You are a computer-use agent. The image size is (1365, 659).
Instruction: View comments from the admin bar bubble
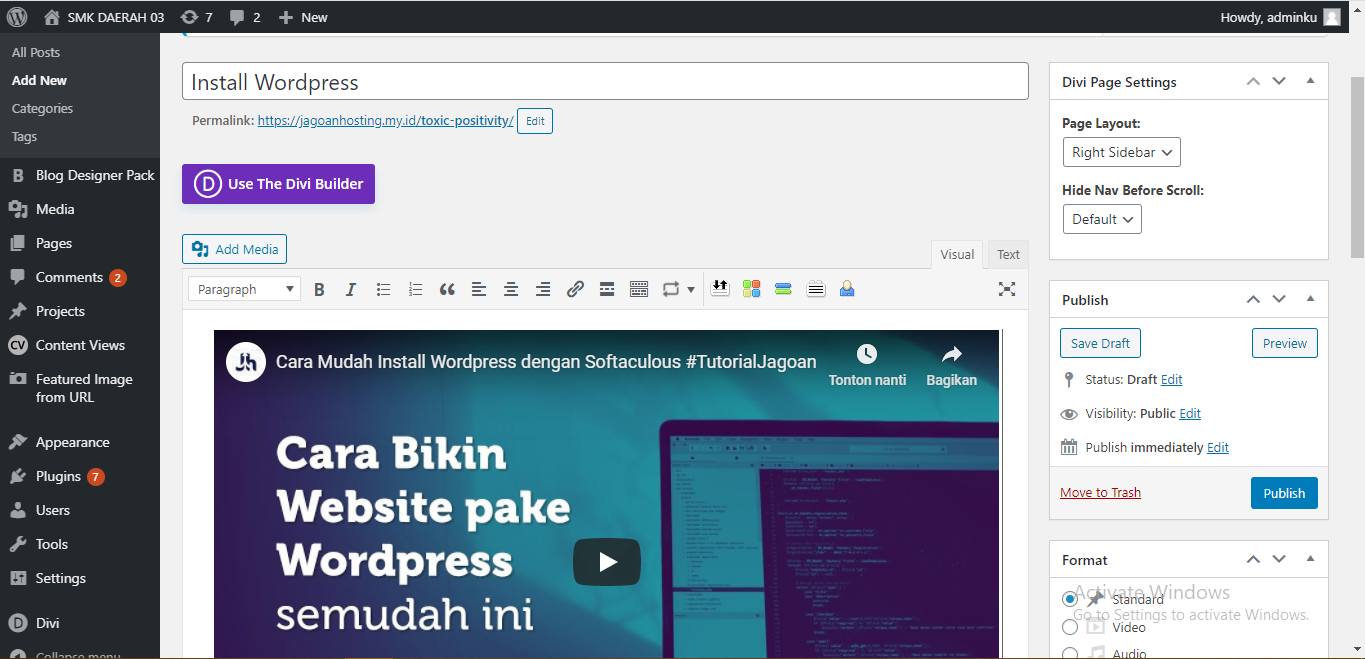tap(244, 17)
